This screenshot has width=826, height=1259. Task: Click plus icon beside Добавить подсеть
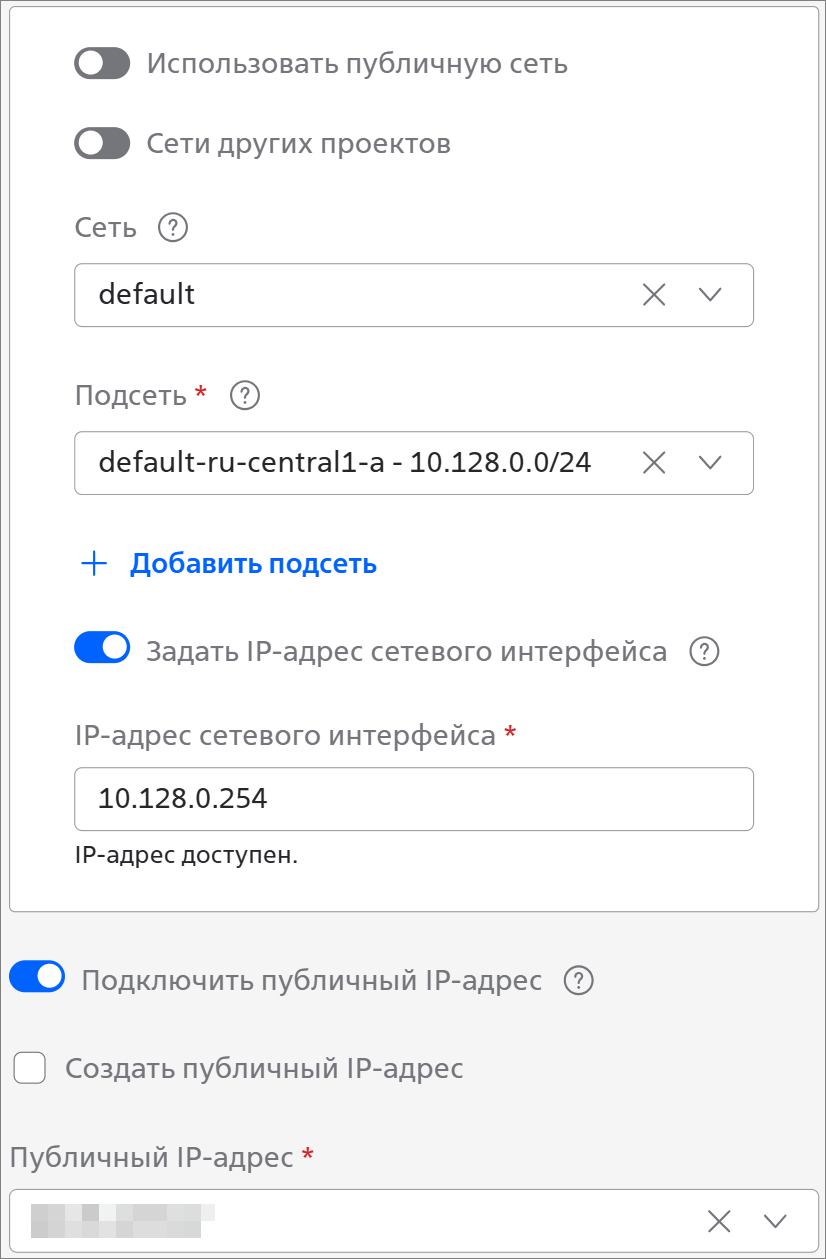[x=94, y=564]
